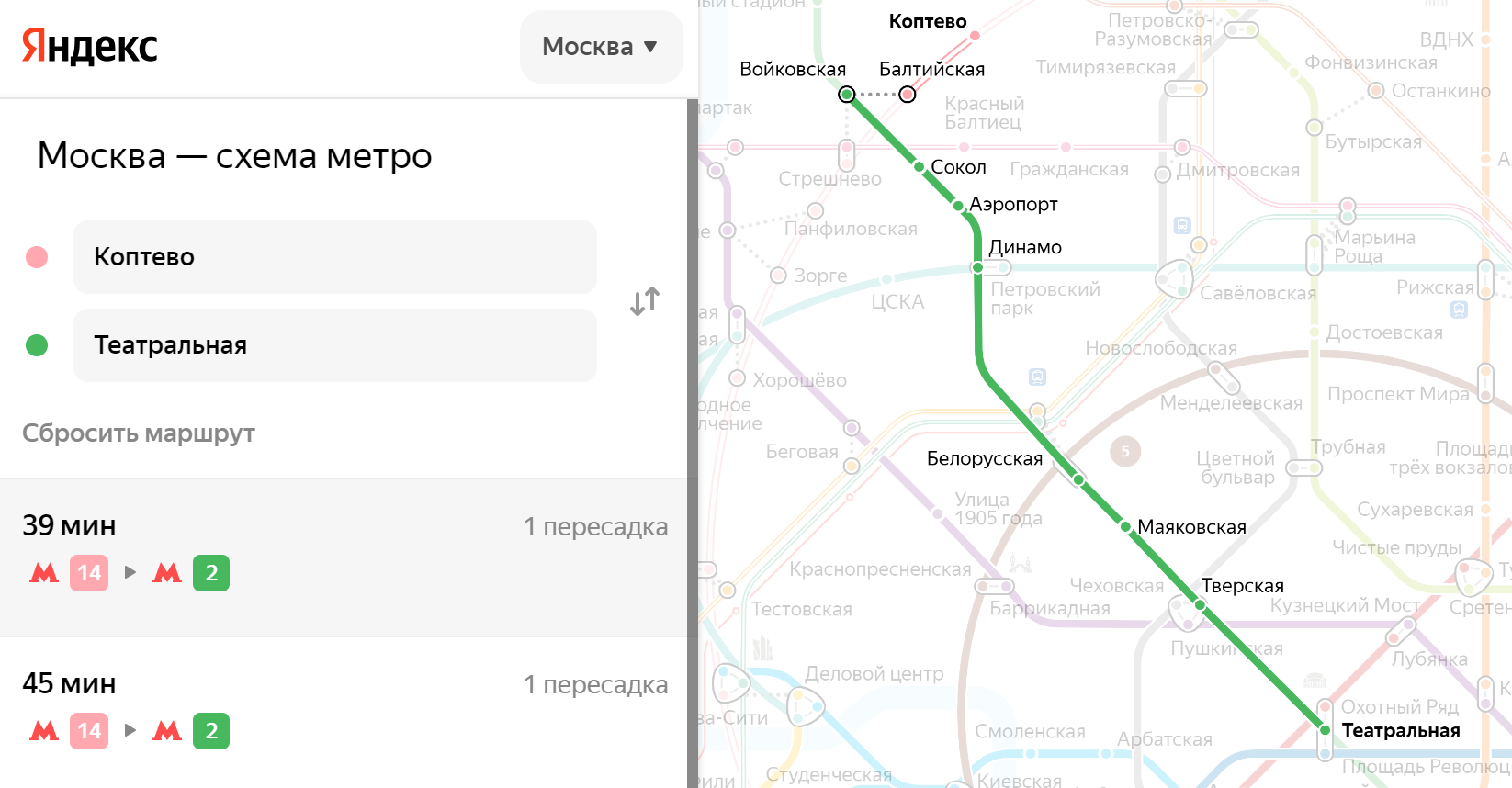Click Балтийская station marker on map
This screenshot has height=788, width=1512.
tap(908, 94)
